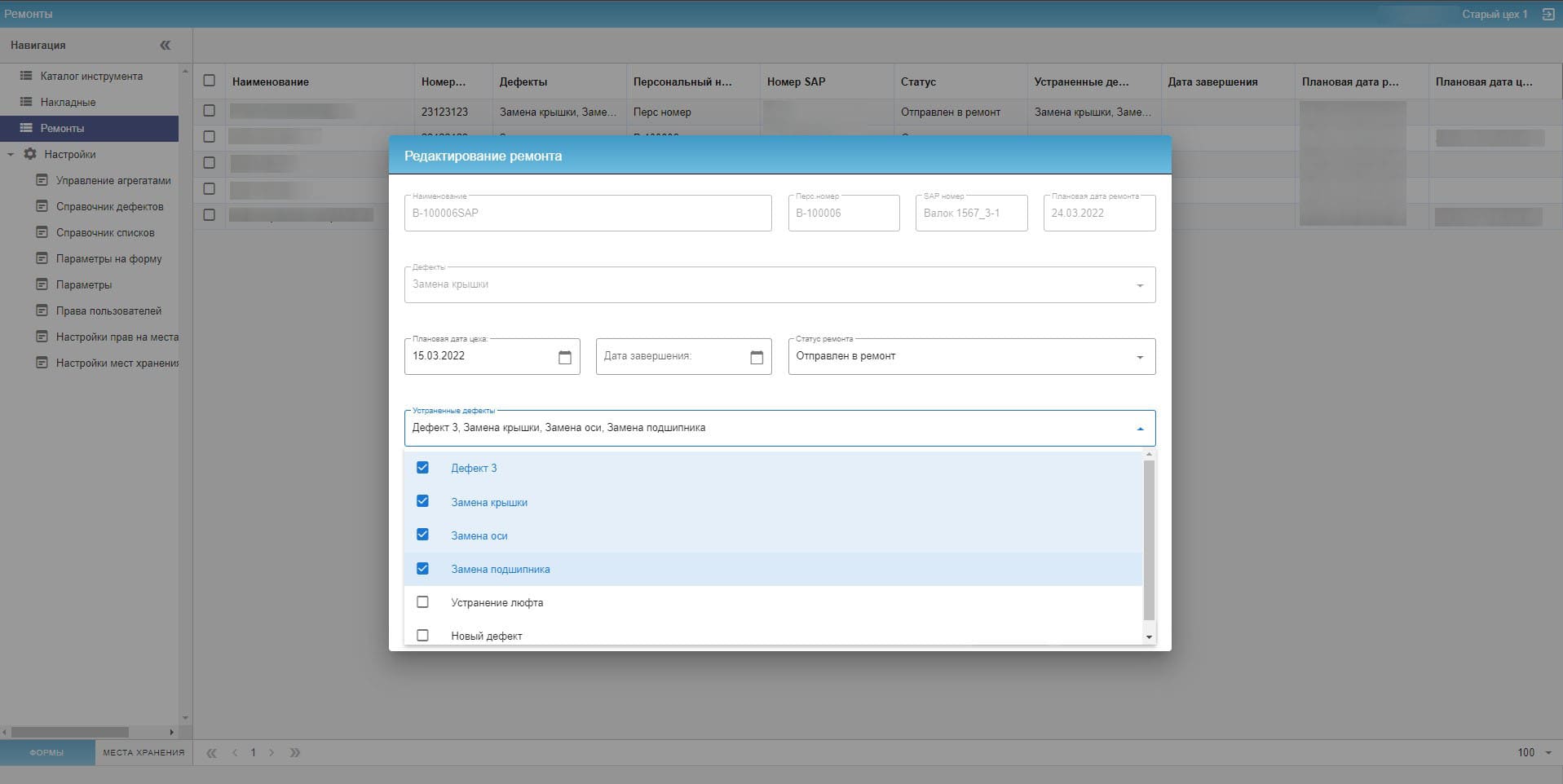This screenshot has width=1563, height=784.
Task: Collapse the Устраненные дефекты dropdown arrow
Action: [1140, 429]
